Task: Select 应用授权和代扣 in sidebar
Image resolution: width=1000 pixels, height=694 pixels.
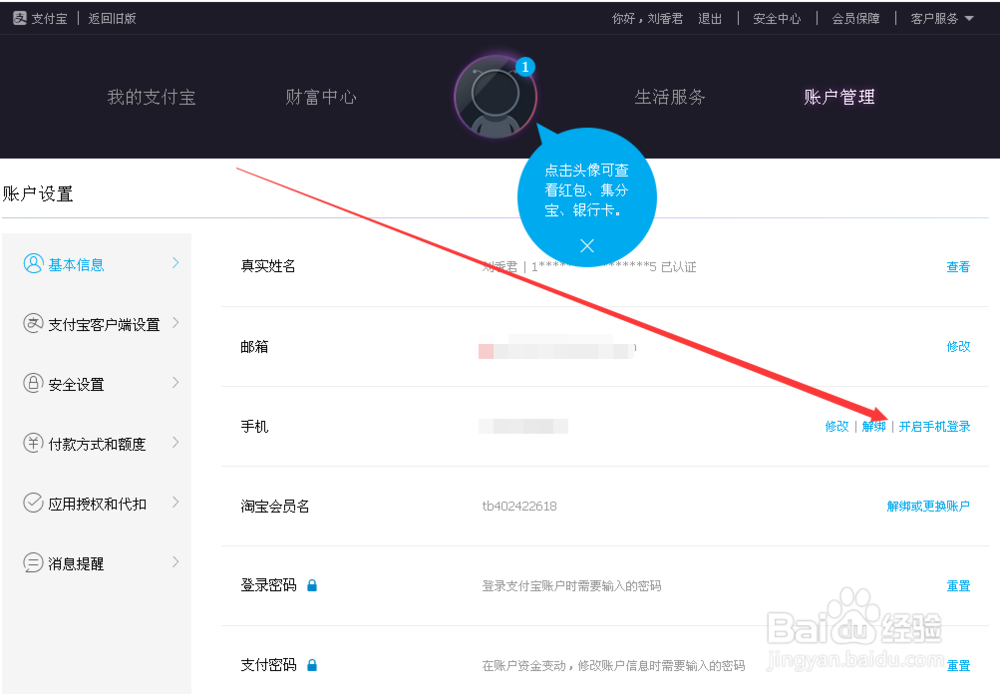Action: pos(96,503)
